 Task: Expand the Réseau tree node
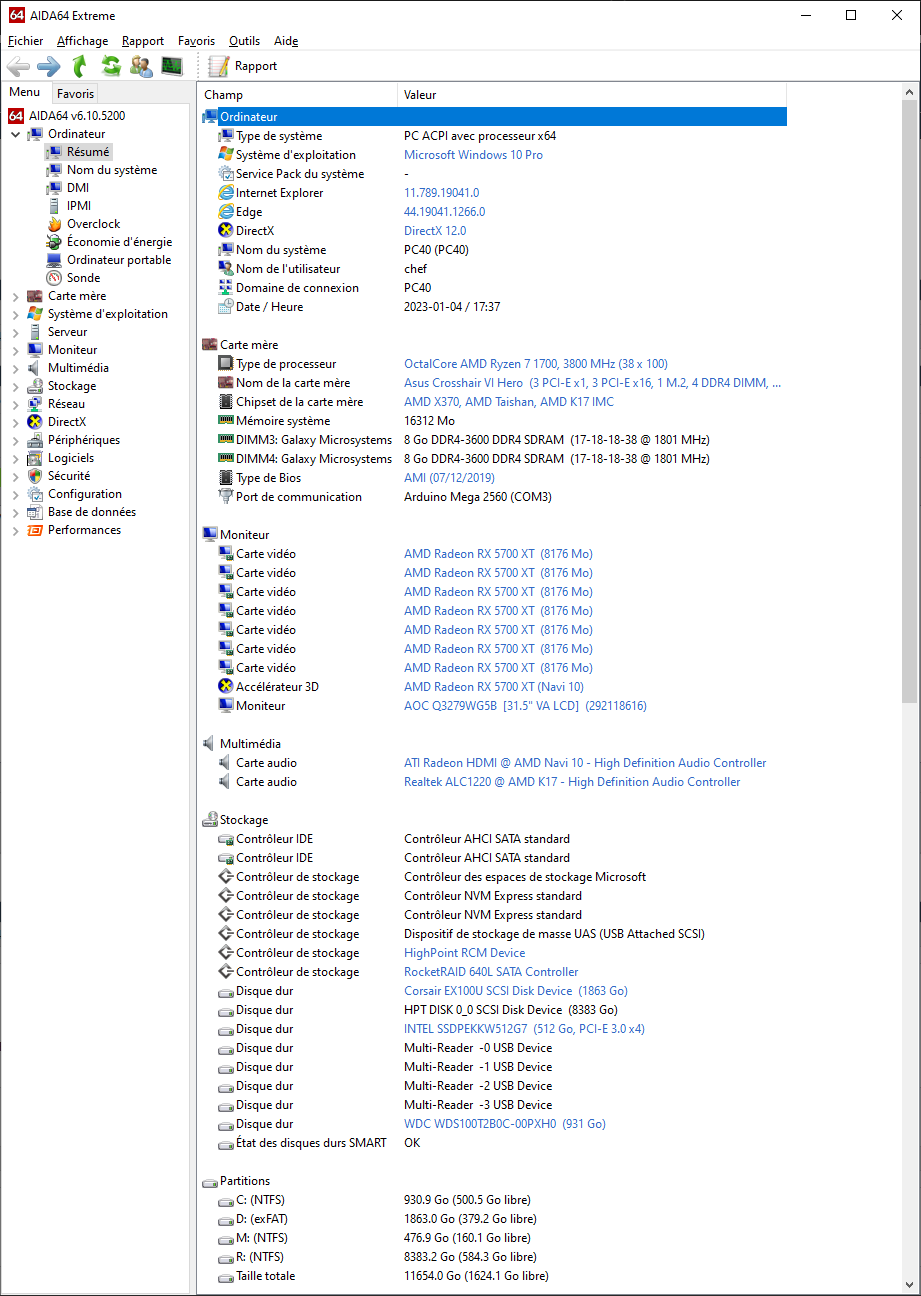point(15,404)
